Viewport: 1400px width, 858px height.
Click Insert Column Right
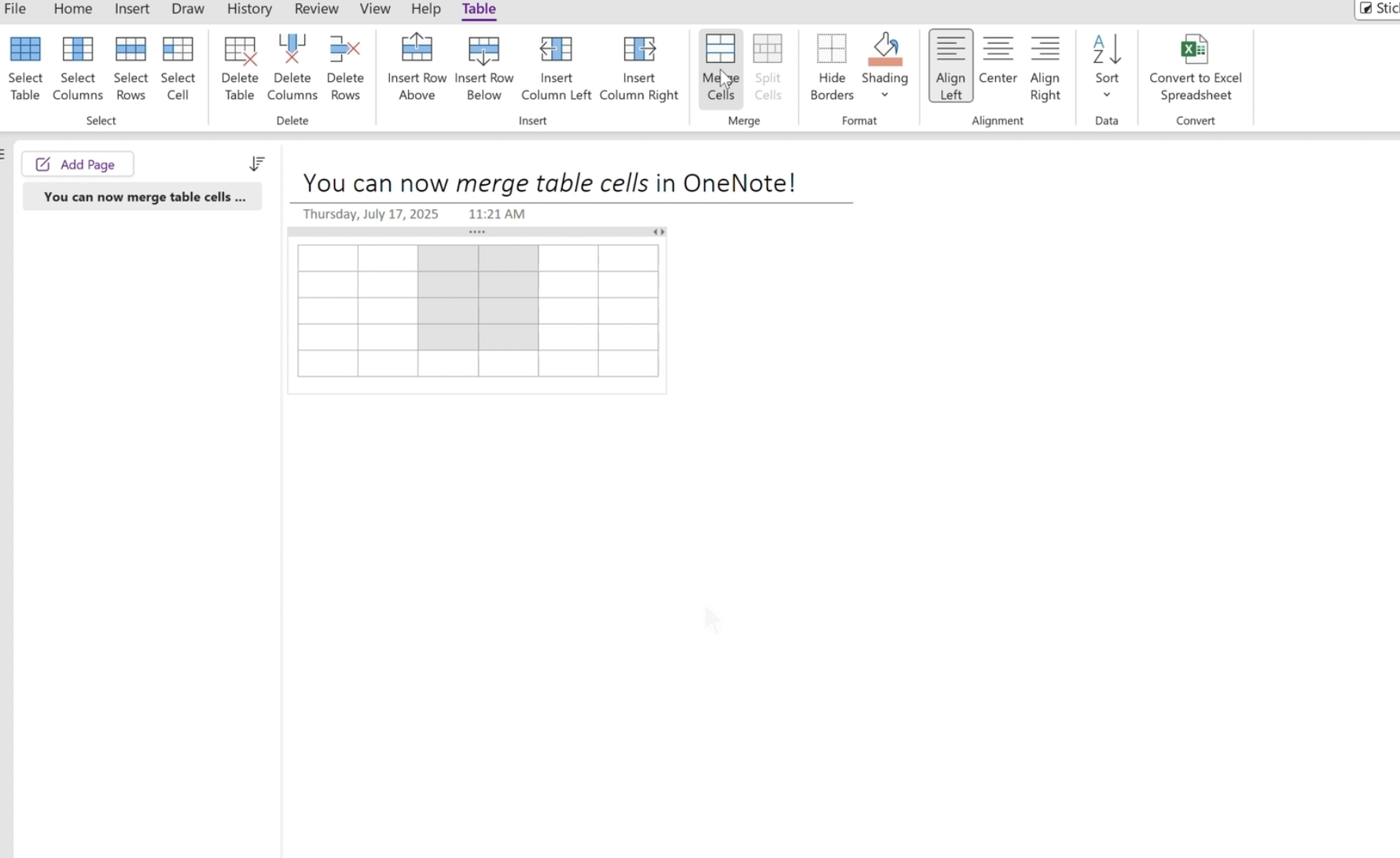click(638, 68)
